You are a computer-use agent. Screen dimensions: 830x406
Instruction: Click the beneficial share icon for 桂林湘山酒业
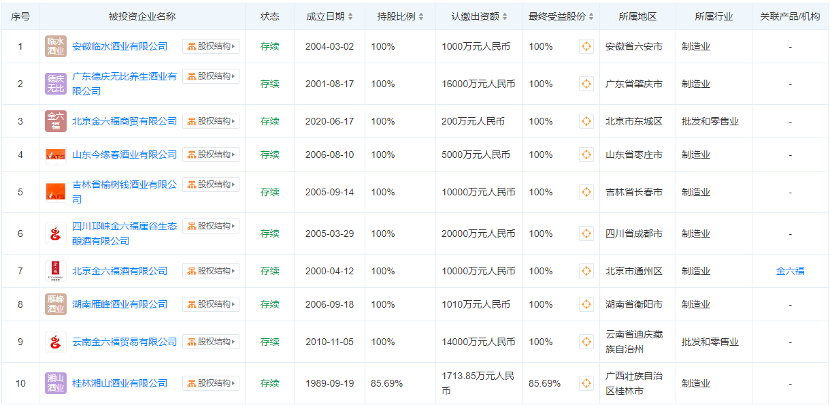click(x=587, y=383)
